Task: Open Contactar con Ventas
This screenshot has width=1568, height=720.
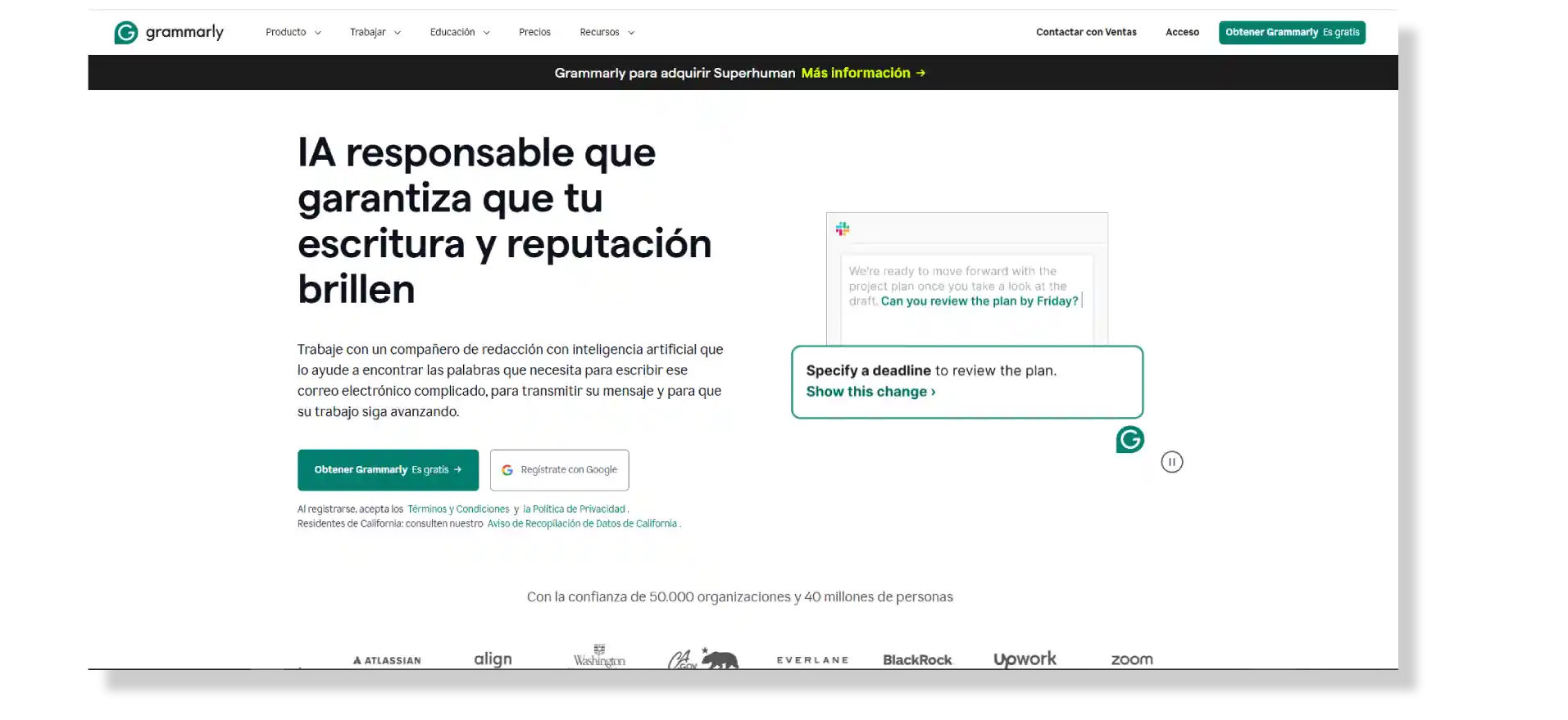Action: tap(1086, 33)
